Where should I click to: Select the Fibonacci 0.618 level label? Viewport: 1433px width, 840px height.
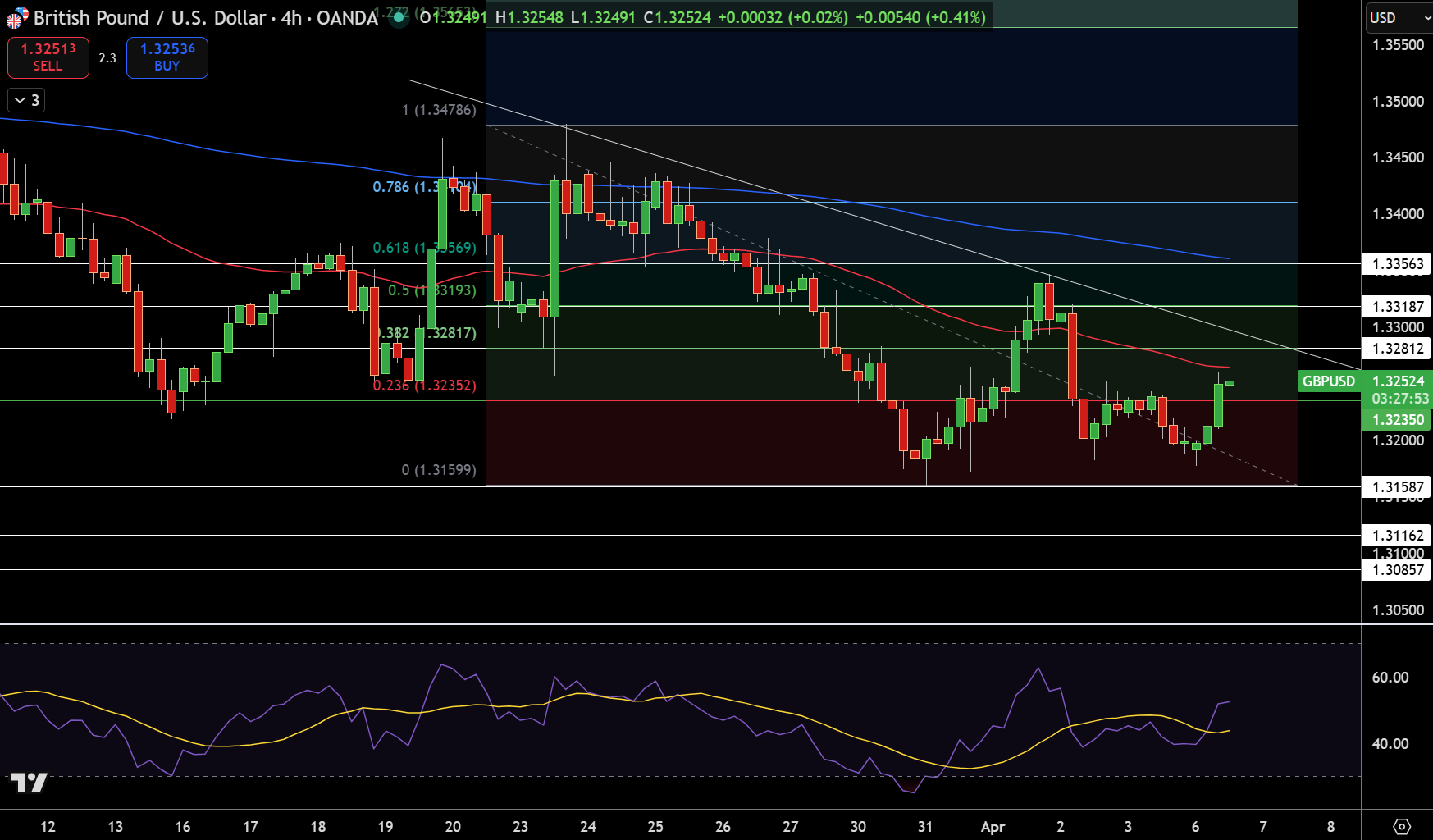[424, 248]
